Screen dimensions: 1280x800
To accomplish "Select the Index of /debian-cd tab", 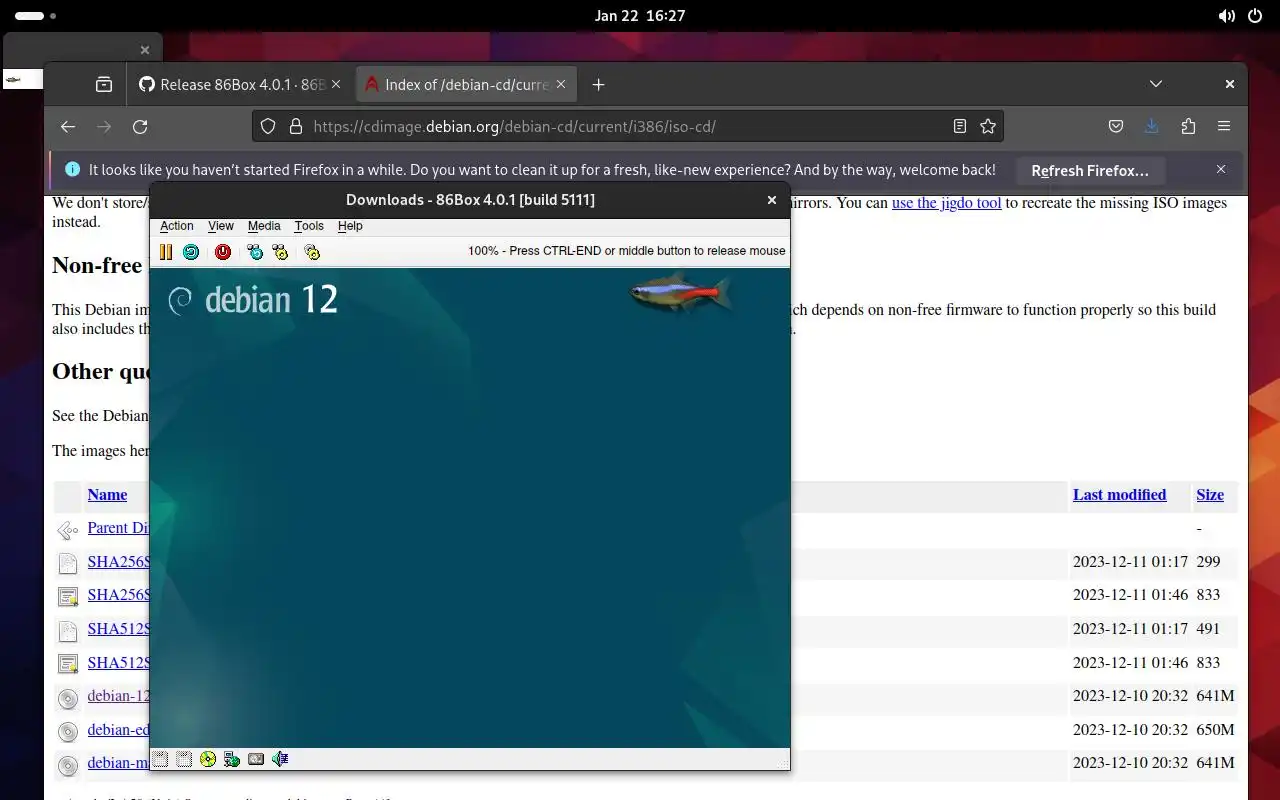I will click(467, 84).
